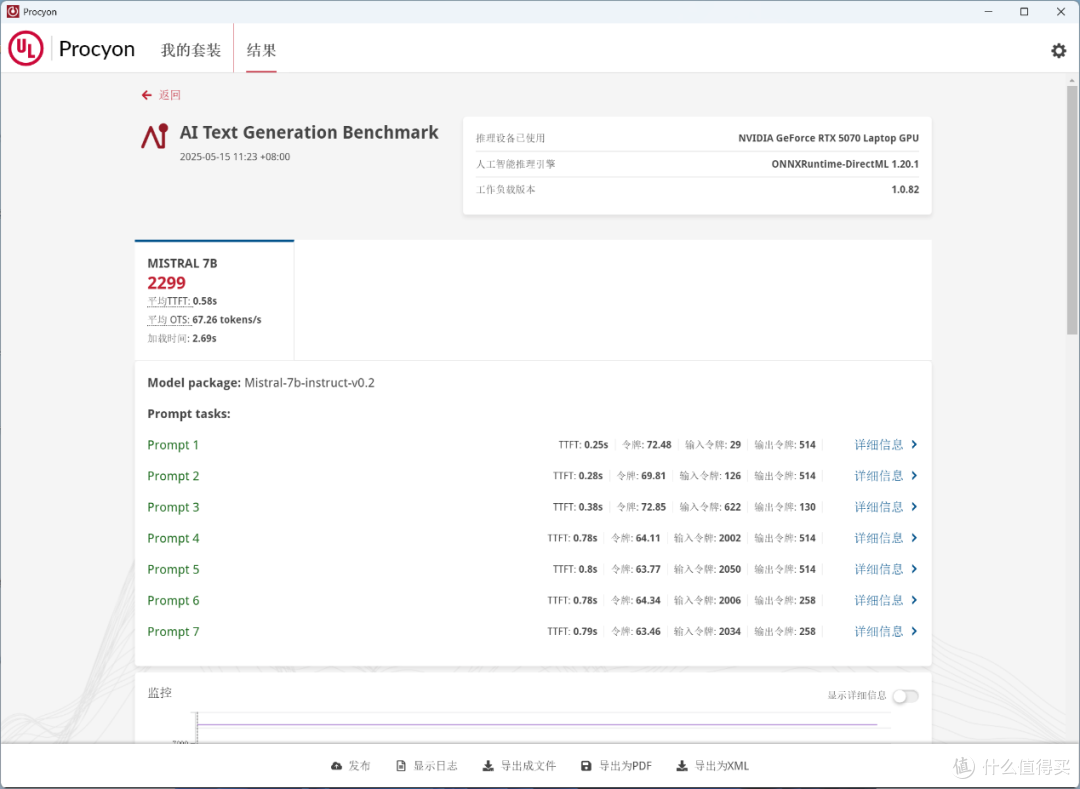
Task: Click the Procyon application name text
Action: point(96,49)
